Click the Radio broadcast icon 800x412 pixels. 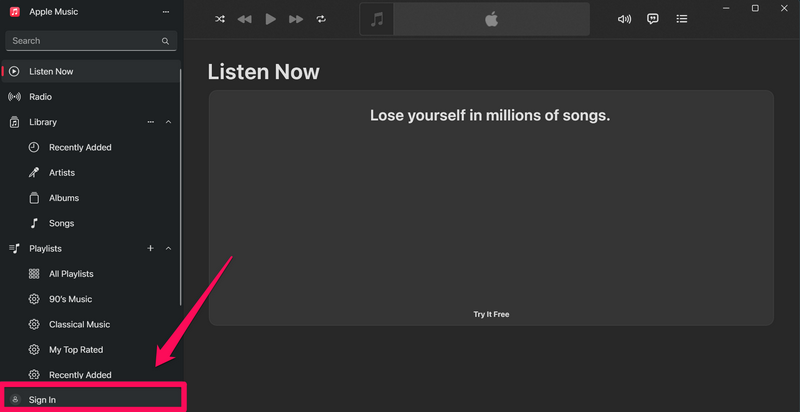[15, 97]
